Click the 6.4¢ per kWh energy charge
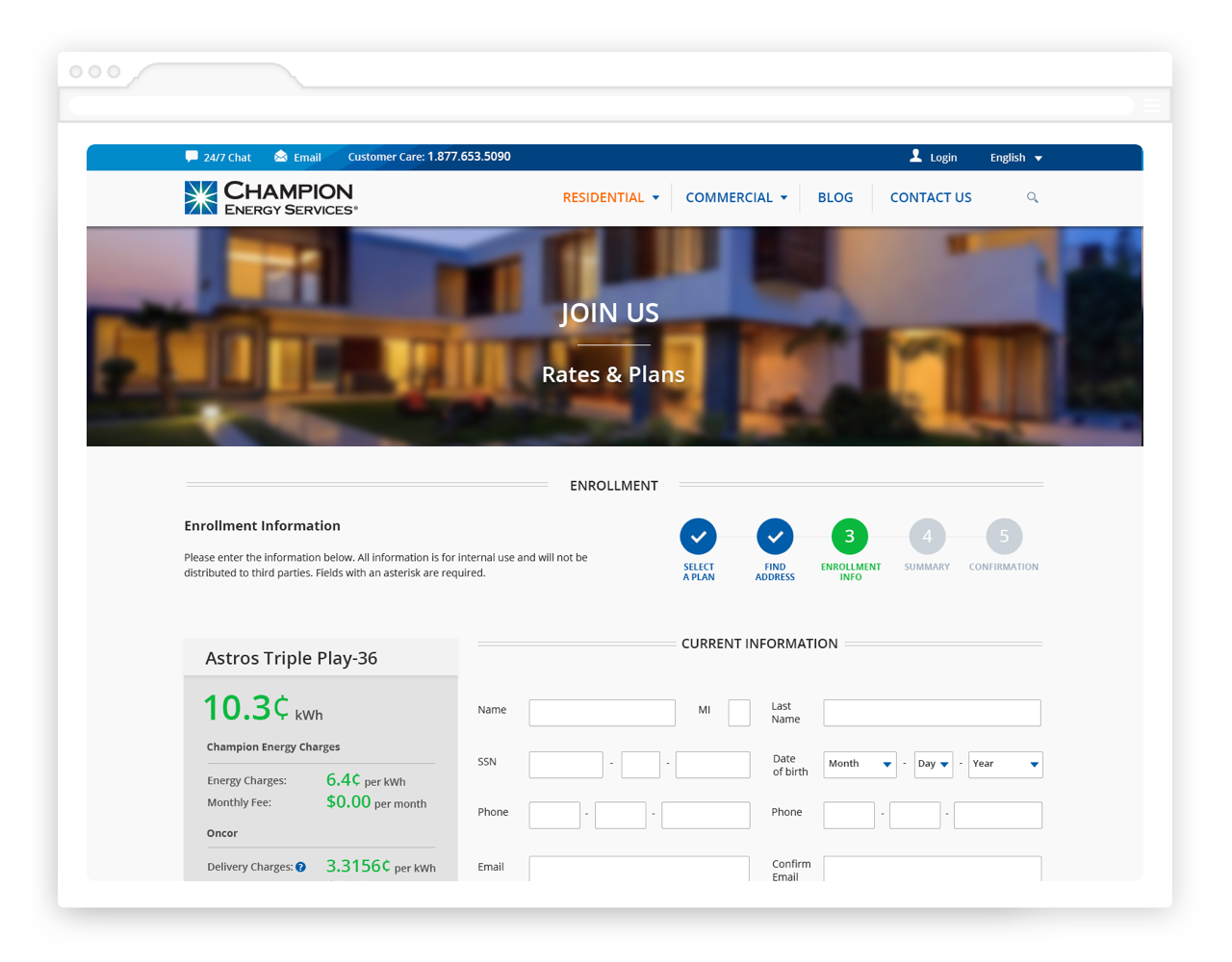 pos(366,780)
